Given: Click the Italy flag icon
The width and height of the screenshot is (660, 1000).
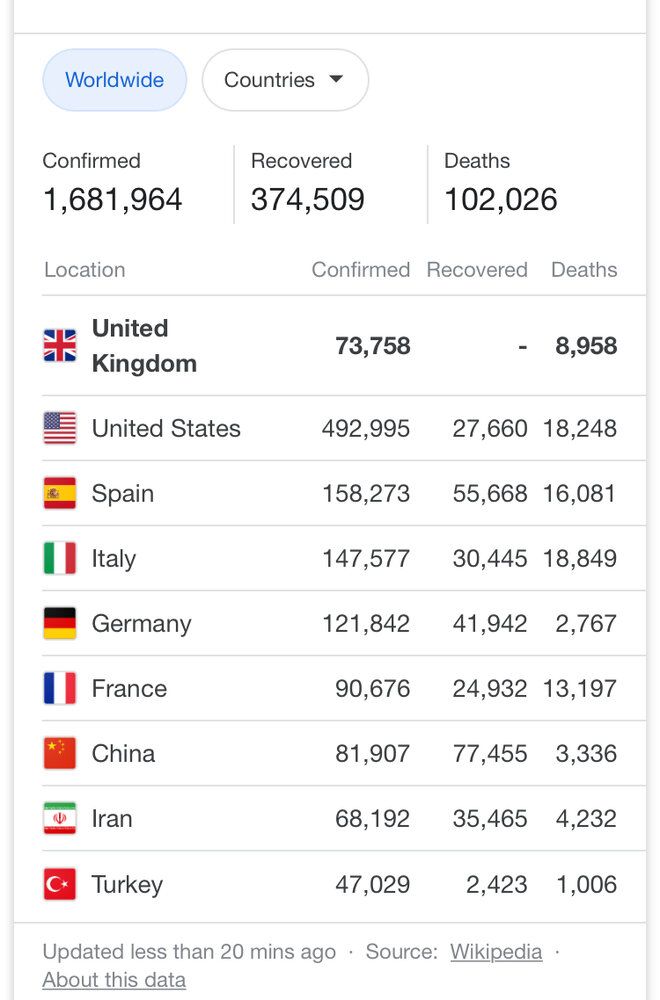Looking at the screenshot, I should (60, 558).
